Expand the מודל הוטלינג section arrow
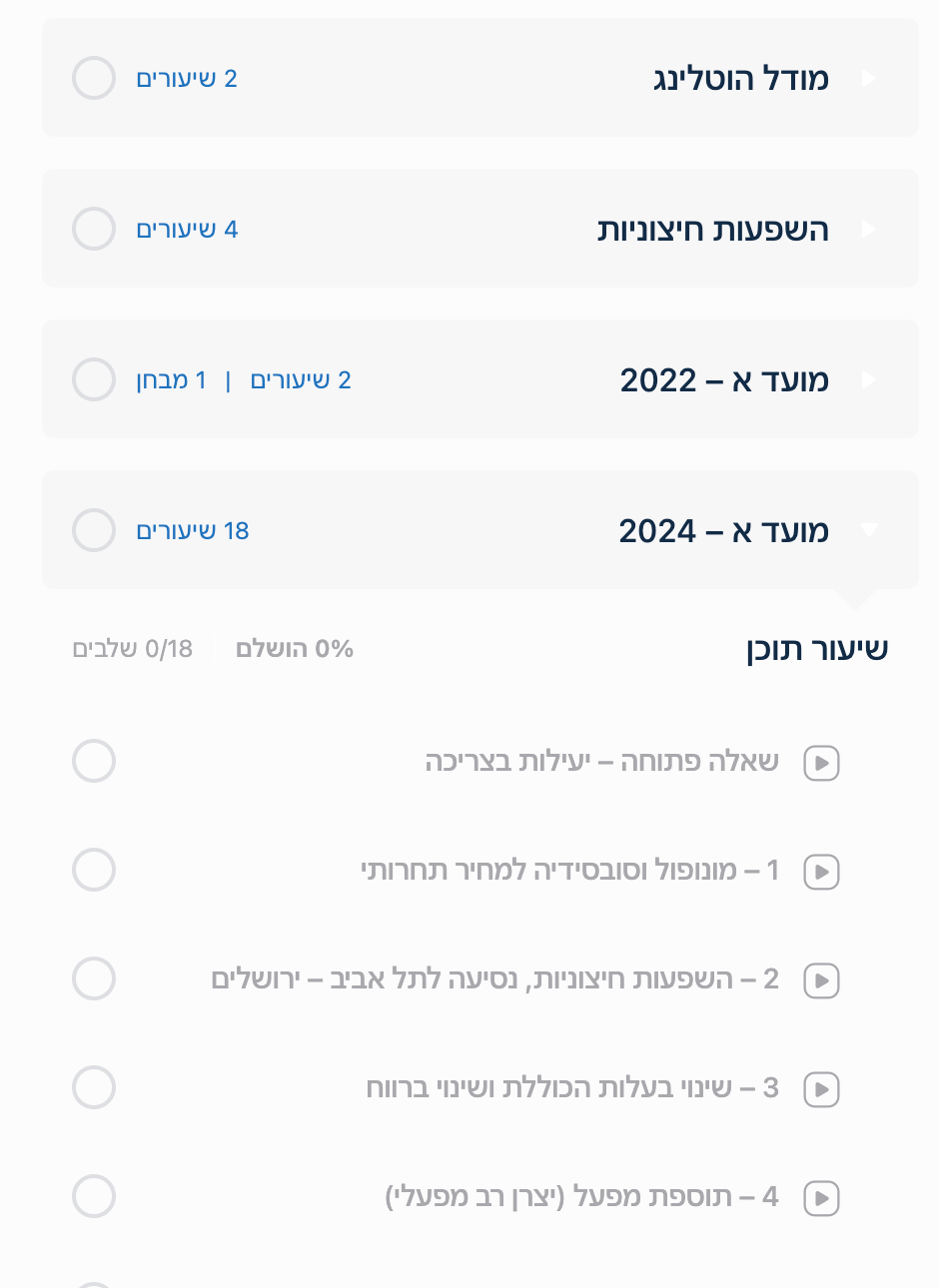The image size is (939, 1288). point(868,78)
